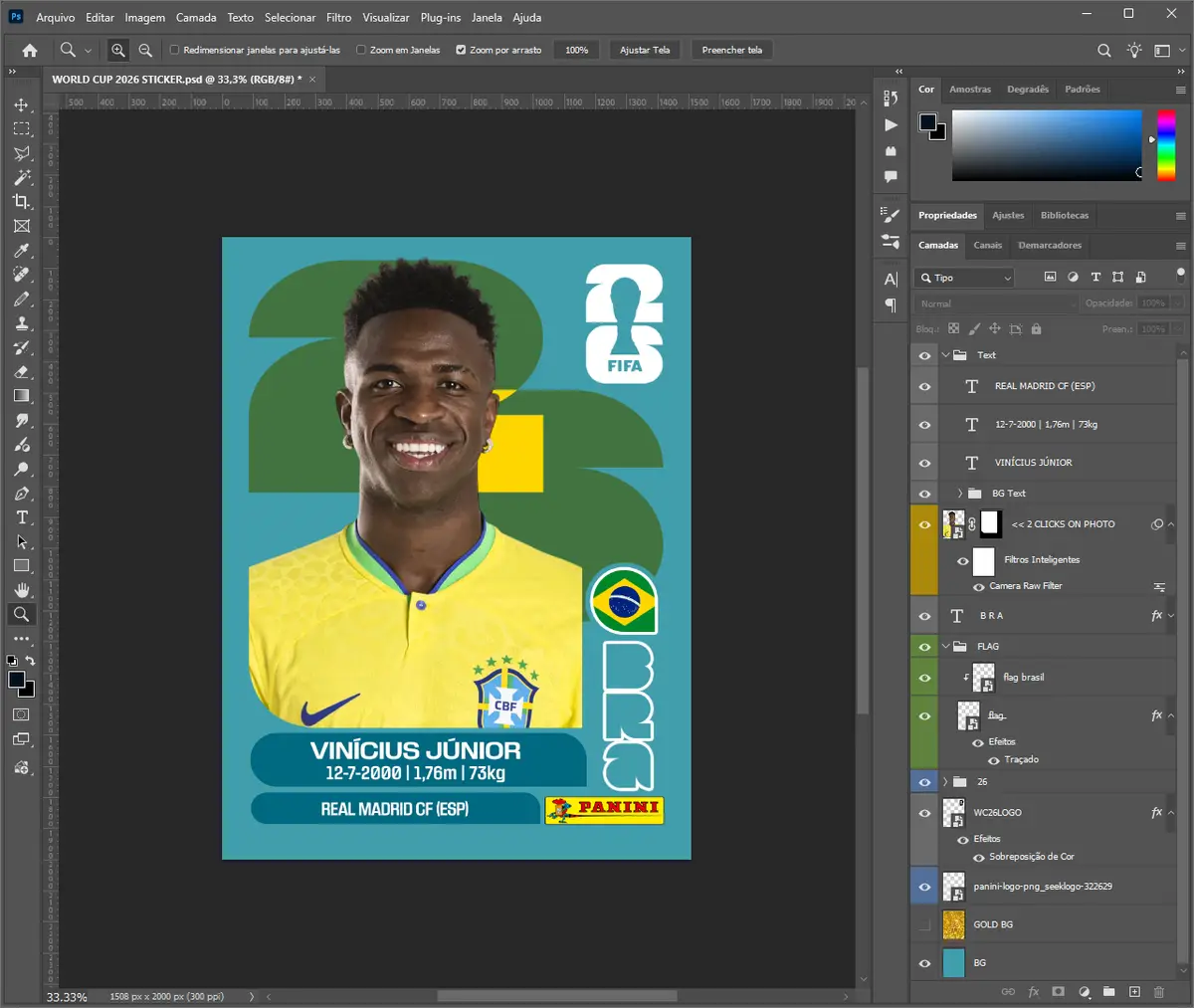Screen dimensions: 1194x1008
Task: Select the Clone Stamp tool
Action: click(x=21, y=323)
